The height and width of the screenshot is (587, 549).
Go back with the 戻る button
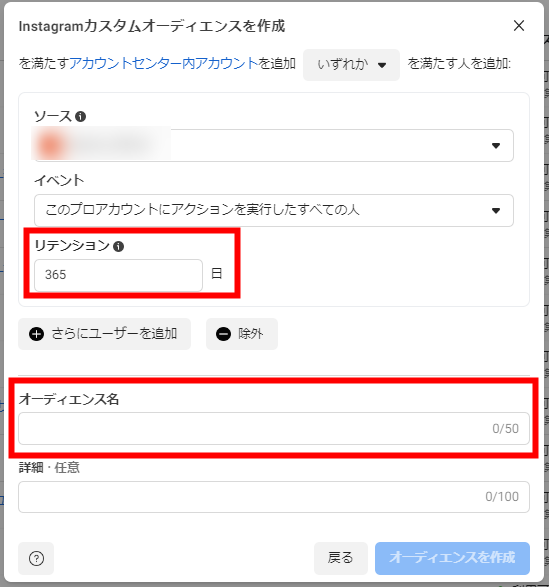[x=340, y=558]
